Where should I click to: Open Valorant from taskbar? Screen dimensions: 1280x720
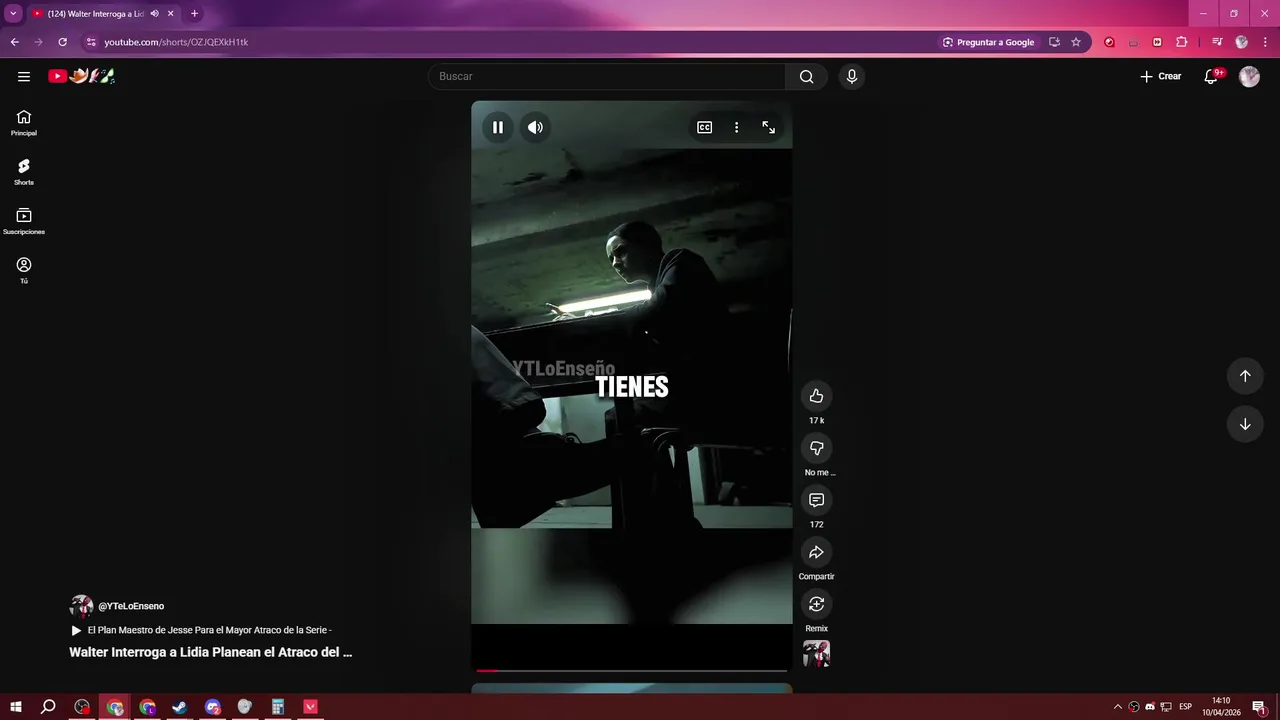[310, 707]
